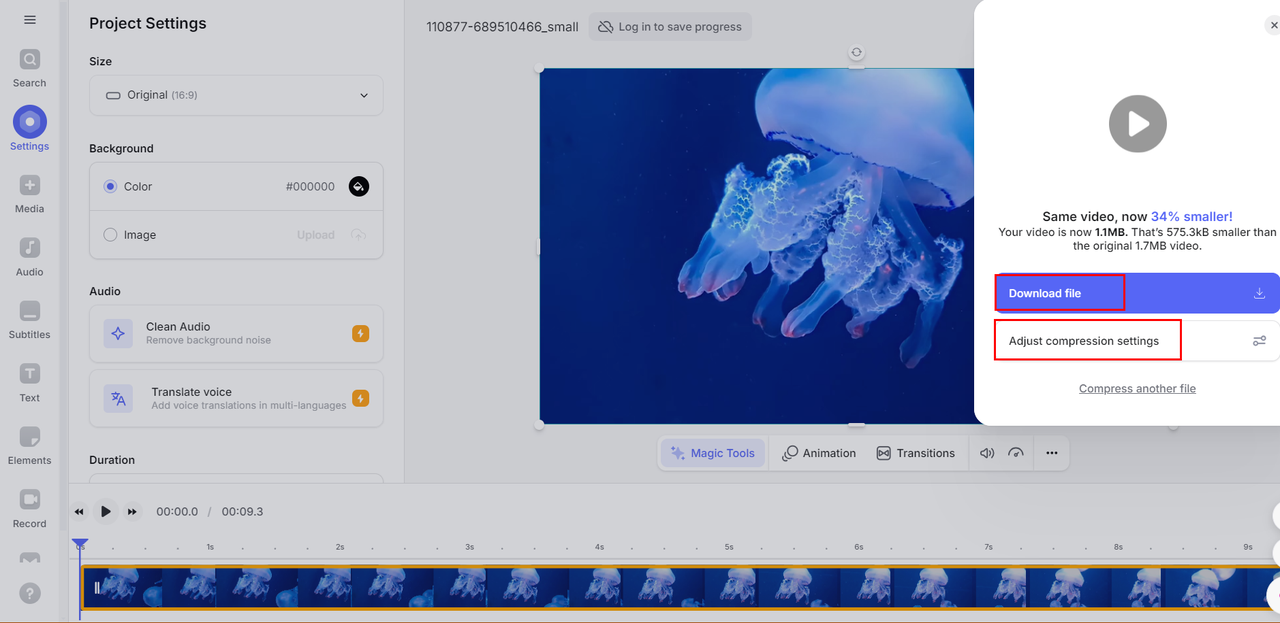1280x623 pixels.
Task: Click the black background color swatch
Action: click(x=358, y=187)
